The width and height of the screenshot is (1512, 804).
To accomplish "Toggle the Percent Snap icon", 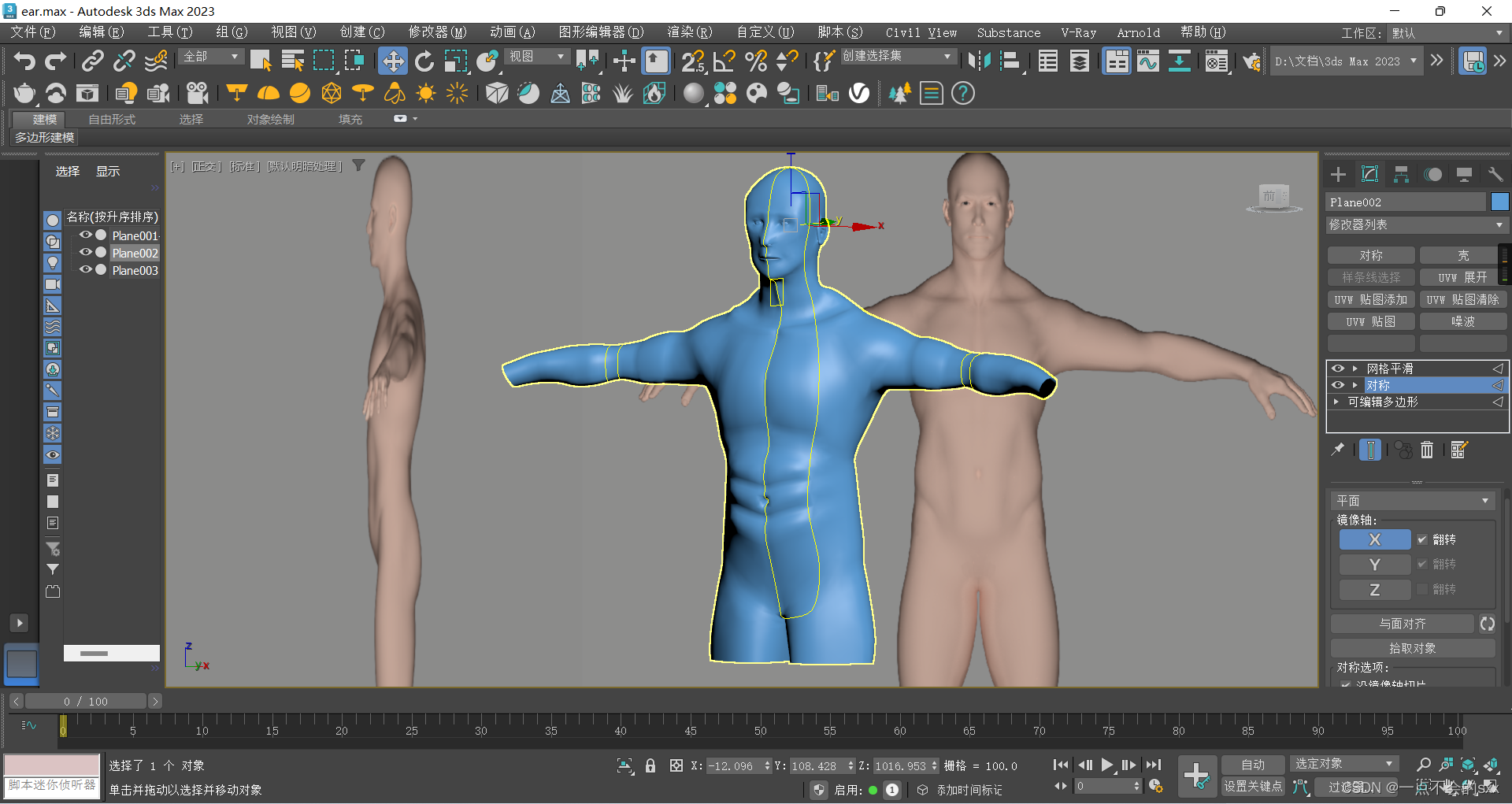I will click(755, 61).
